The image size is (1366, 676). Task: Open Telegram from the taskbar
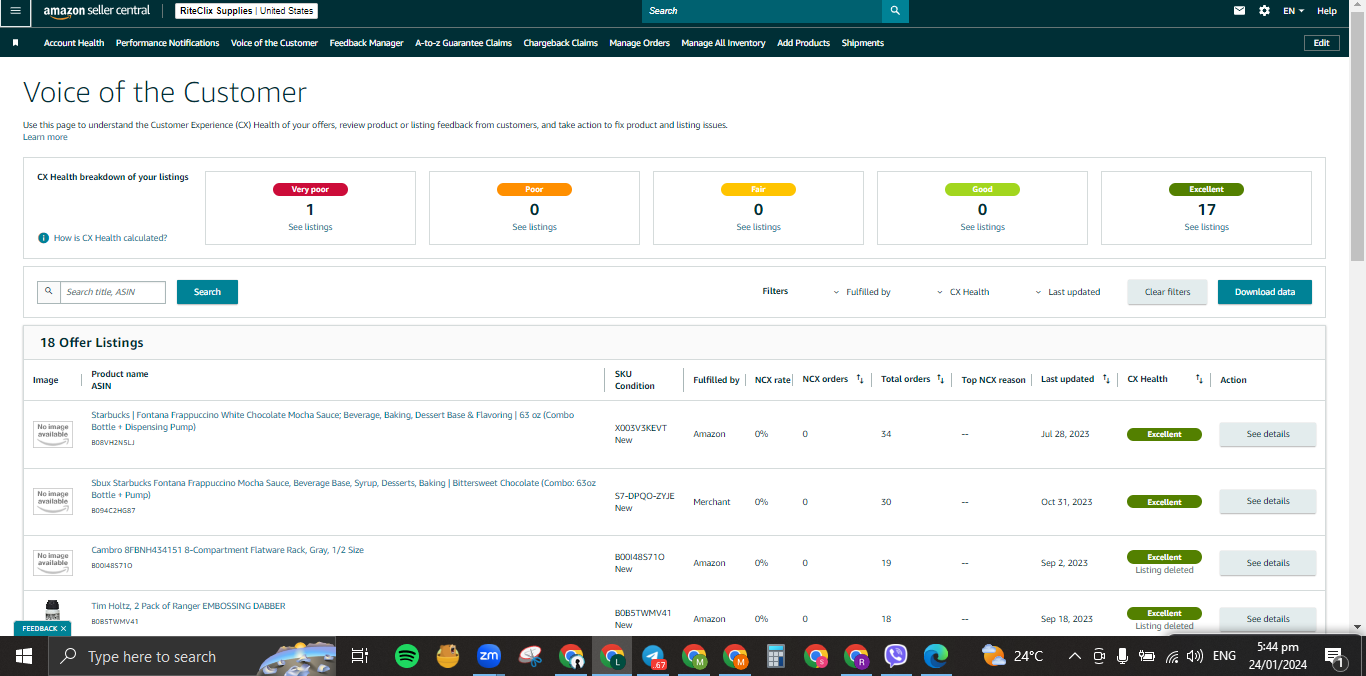pyautogui.click(x=652, y=656)
